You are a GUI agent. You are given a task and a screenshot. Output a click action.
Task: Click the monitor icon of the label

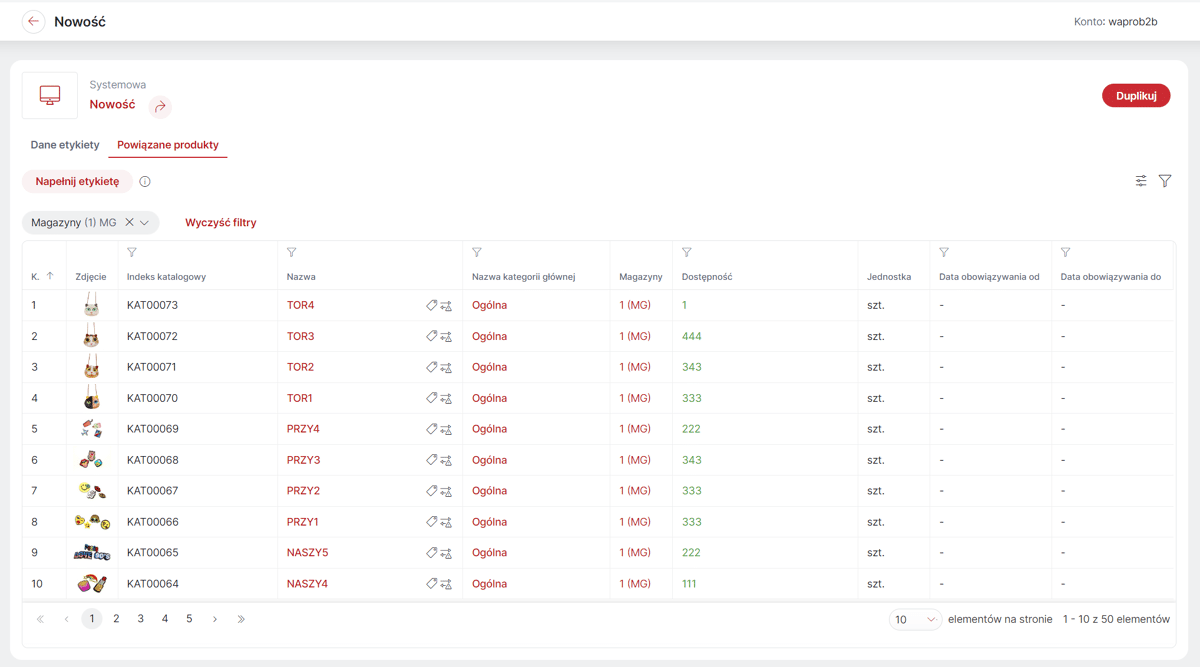(50, 95)
